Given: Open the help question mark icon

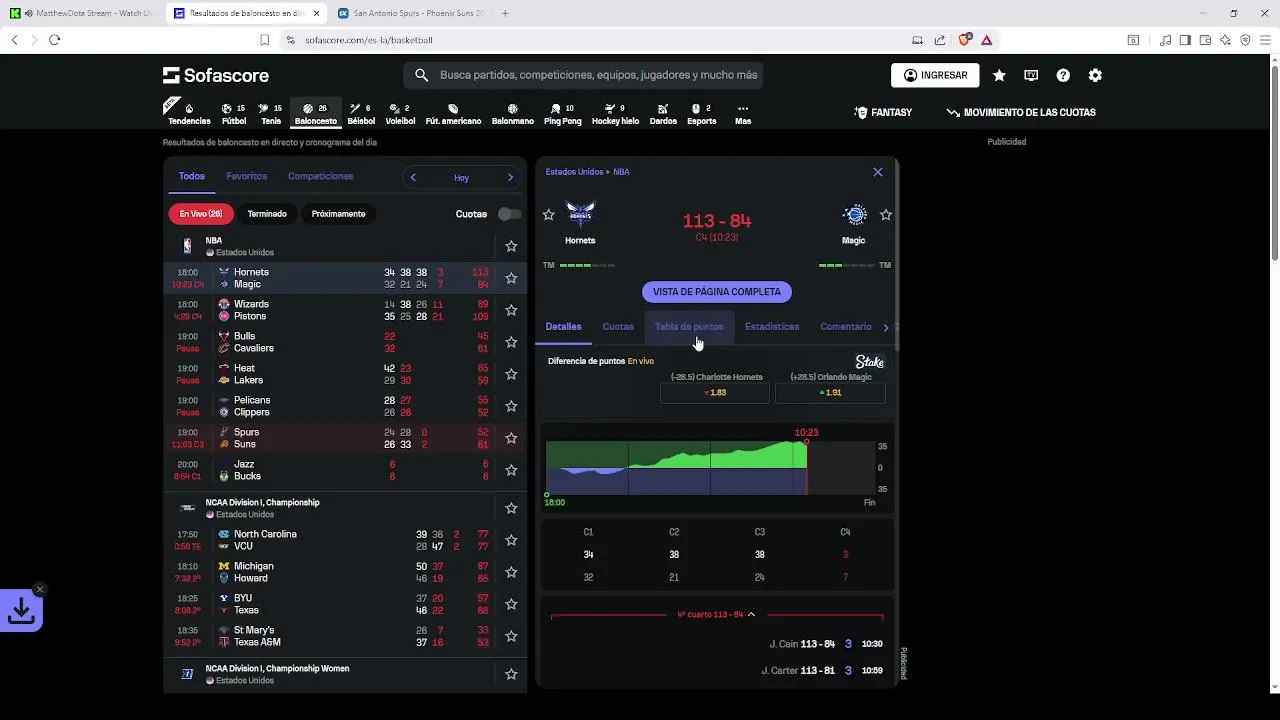Looking at the screenshot, I should (x=1063, y=75).
